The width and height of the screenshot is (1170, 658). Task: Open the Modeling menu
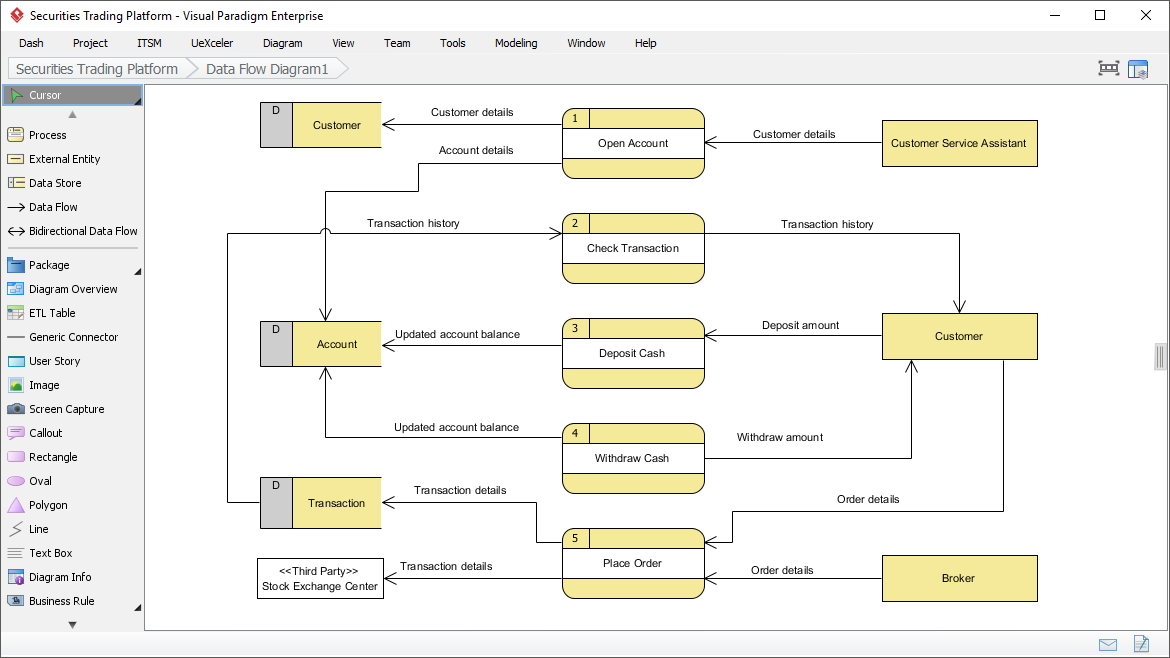pos(516,43)
